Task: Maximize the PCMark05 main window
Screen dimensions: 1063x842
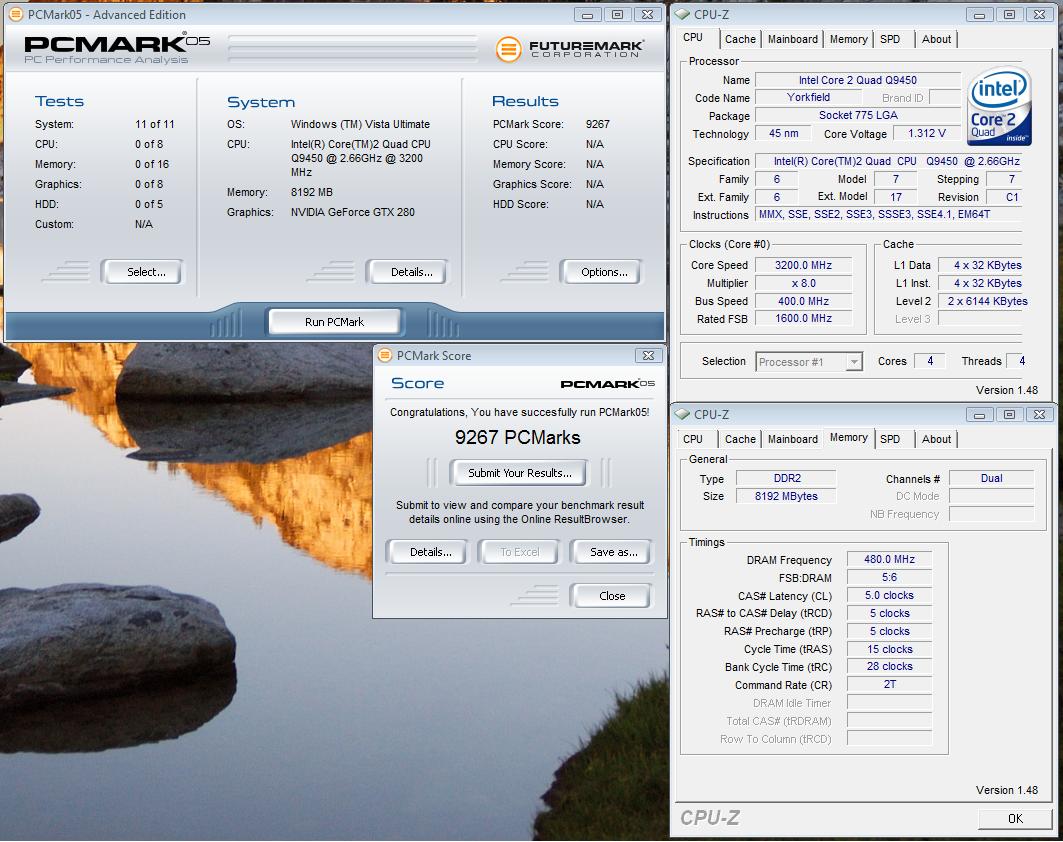Action: point(618,14)
